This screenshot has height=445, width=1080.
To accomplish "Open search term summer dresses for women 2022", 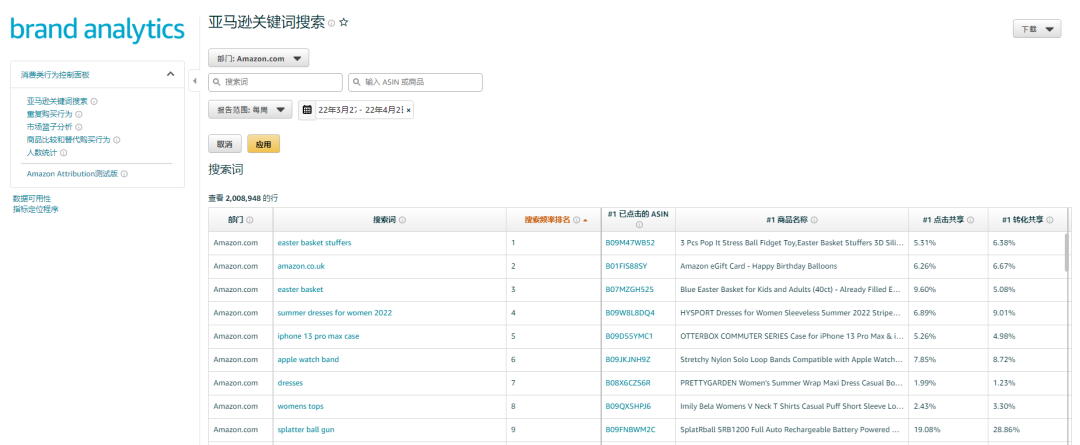I will pos(335,313).
